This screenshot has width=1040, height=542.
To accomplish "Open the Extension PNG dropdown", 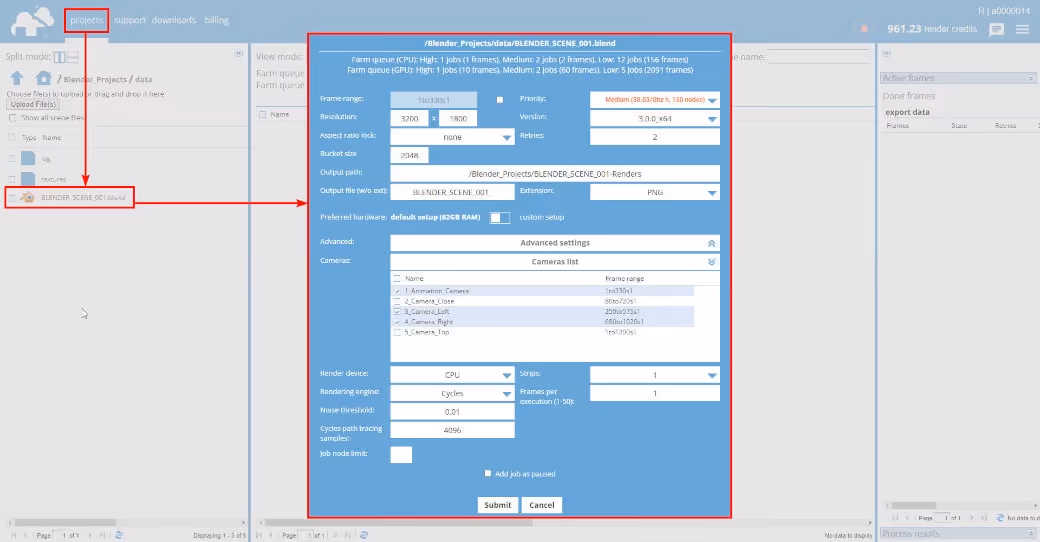I will click(x=655, y=192).
